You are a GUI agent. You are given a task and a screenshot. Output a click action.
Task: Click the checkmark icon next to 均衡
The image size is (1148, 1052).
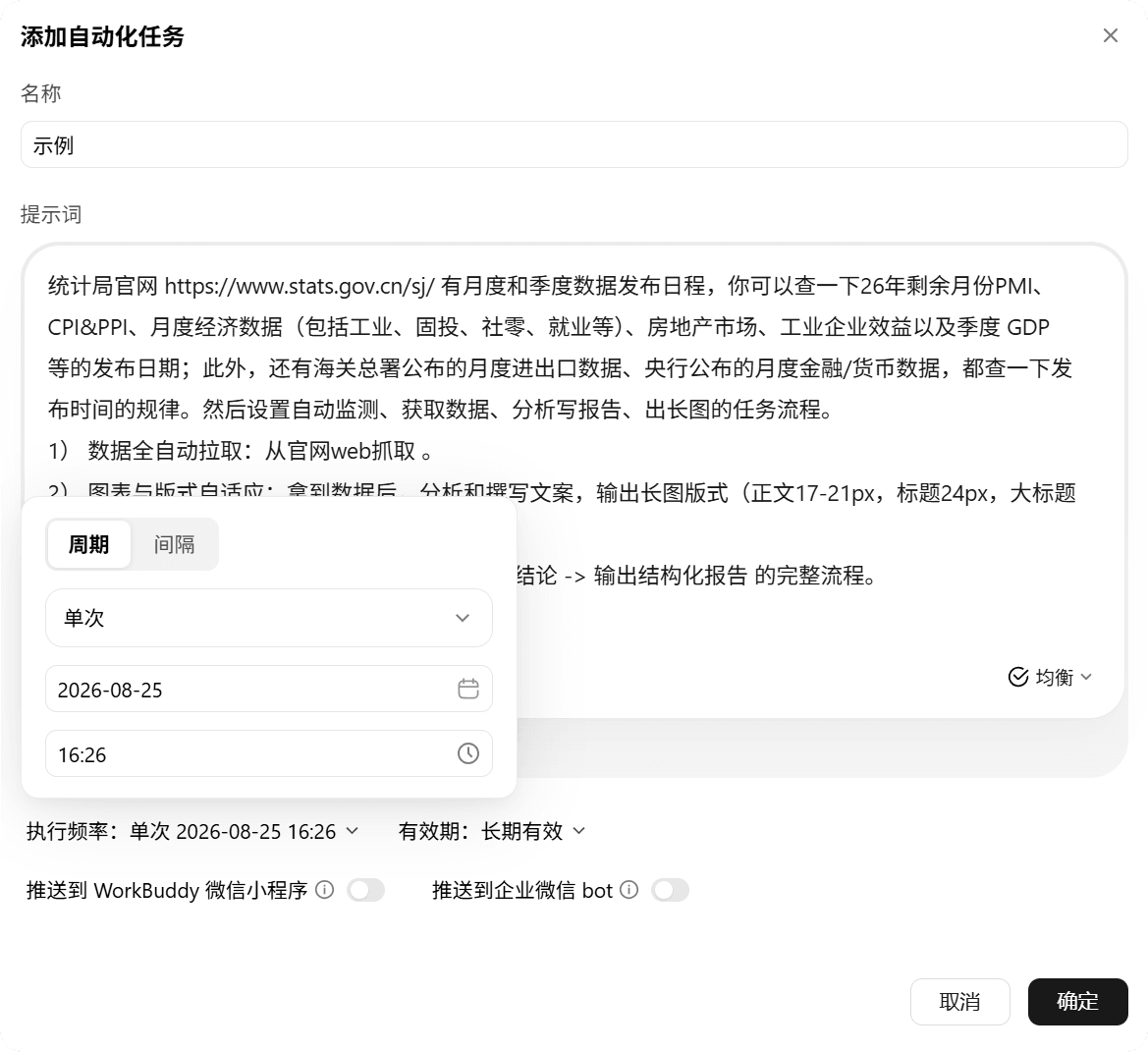1018,677
